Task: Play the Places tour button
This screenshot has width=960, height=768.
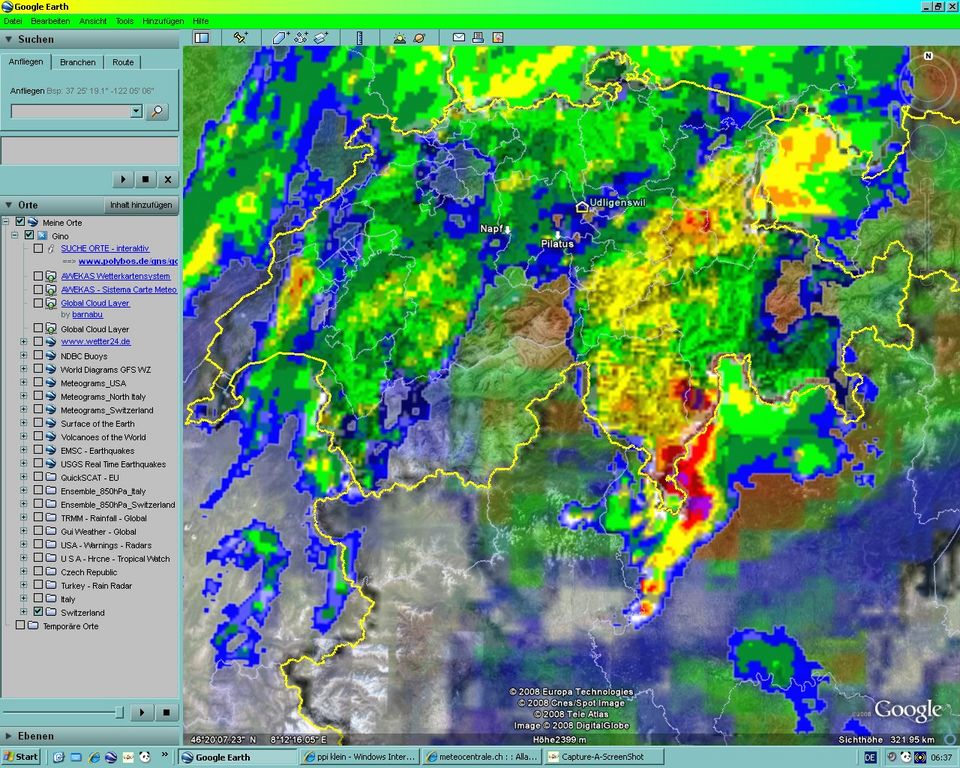Action: [x=142, y=712]
